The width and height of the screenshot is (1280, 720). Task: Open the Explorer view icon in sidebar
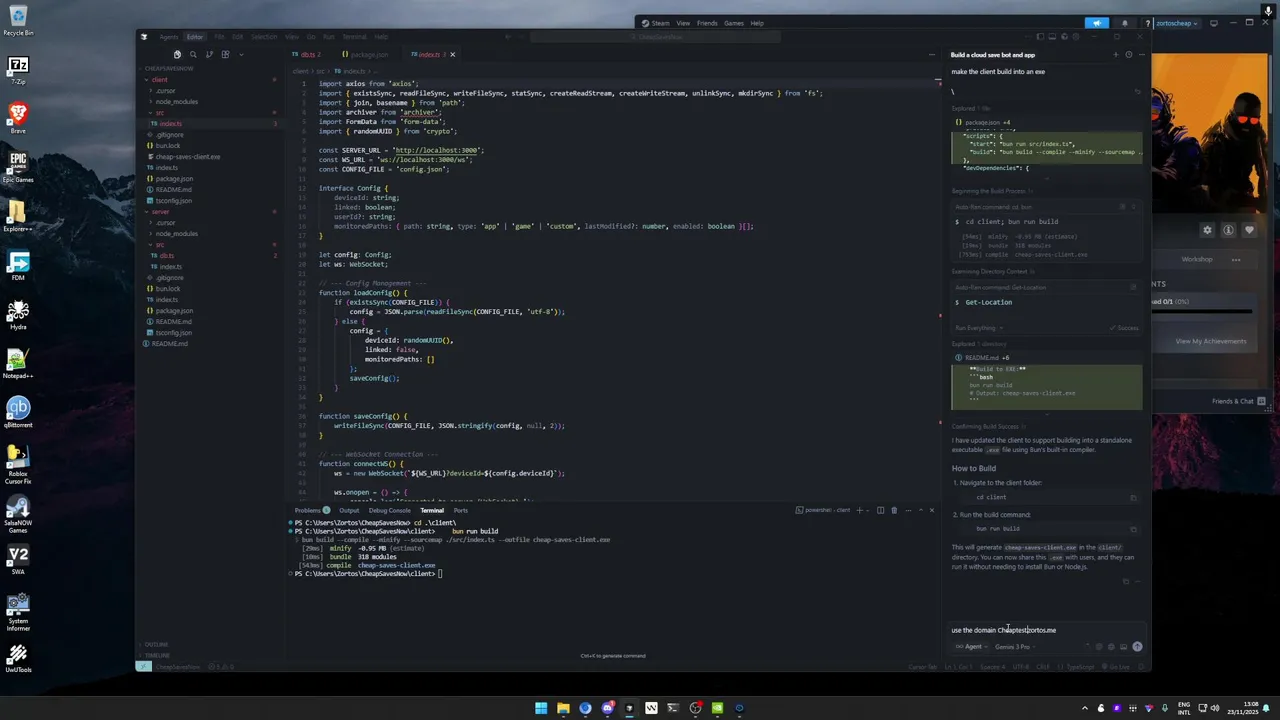(178, 54)
